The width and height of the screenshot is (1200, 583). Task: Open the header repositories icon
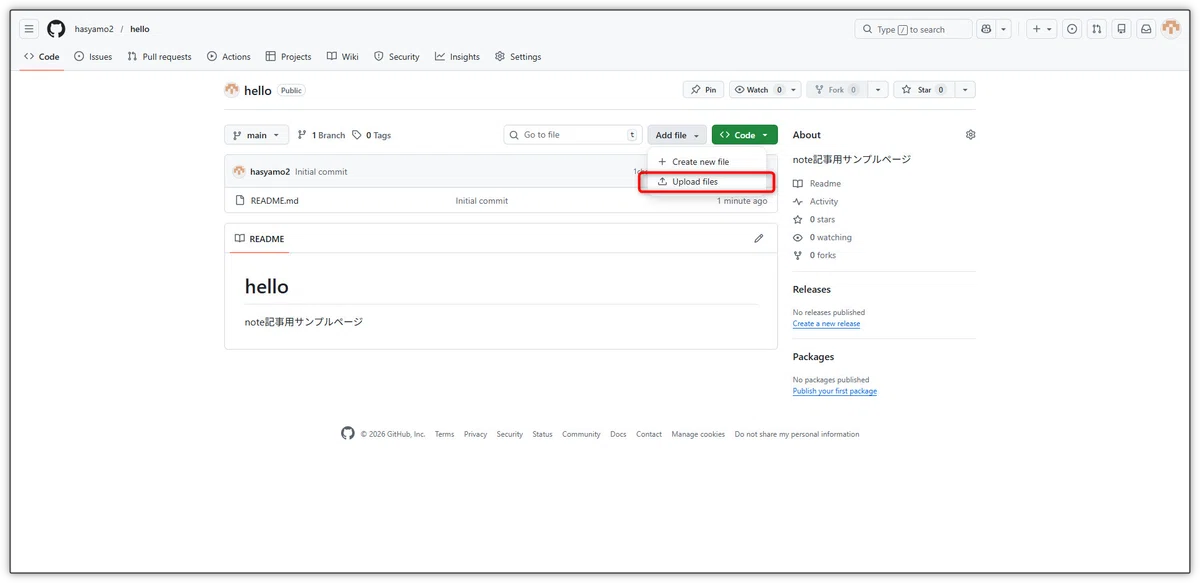point(1122,29)
